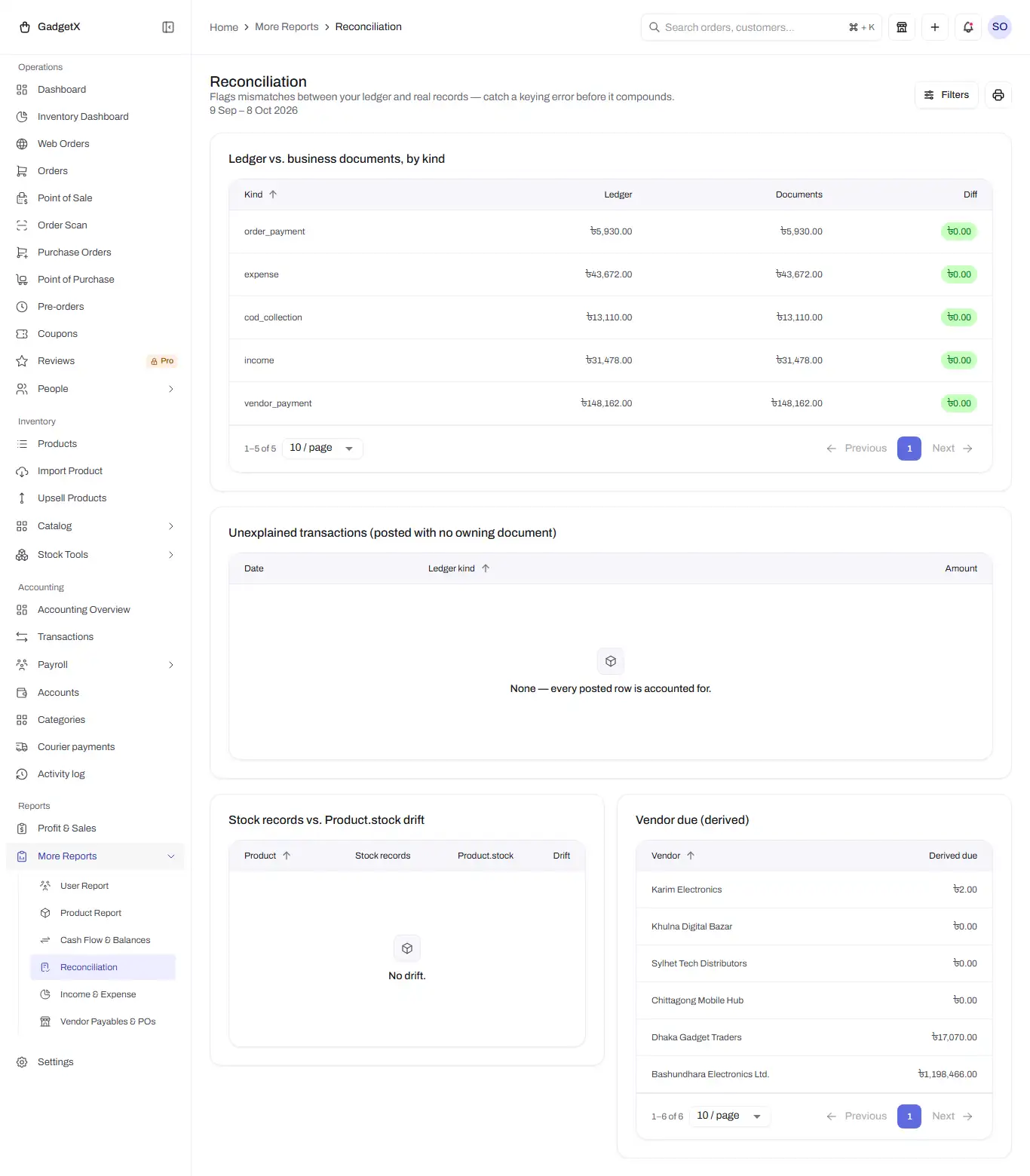Select page 1 in vendor due pagination
Viewport: 1030px width, 1176px height.
(x=909, y=1116)
